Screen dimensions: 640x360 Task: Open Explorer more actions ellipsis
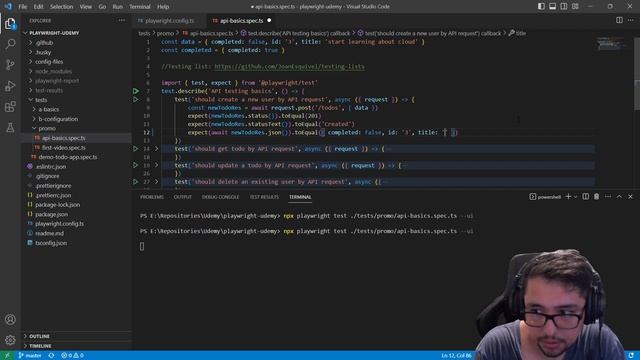(122, 20)
